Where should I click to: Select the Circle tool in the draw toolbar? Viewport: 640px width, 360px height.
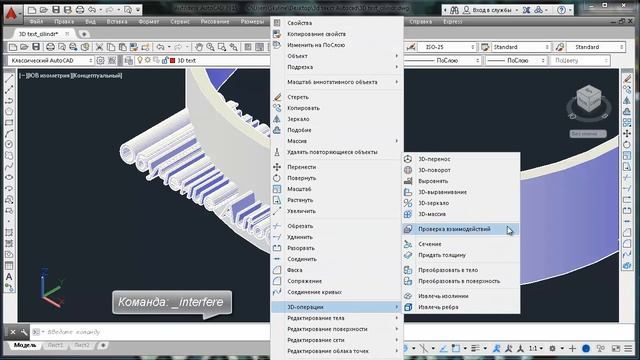(x=9, y=144)
